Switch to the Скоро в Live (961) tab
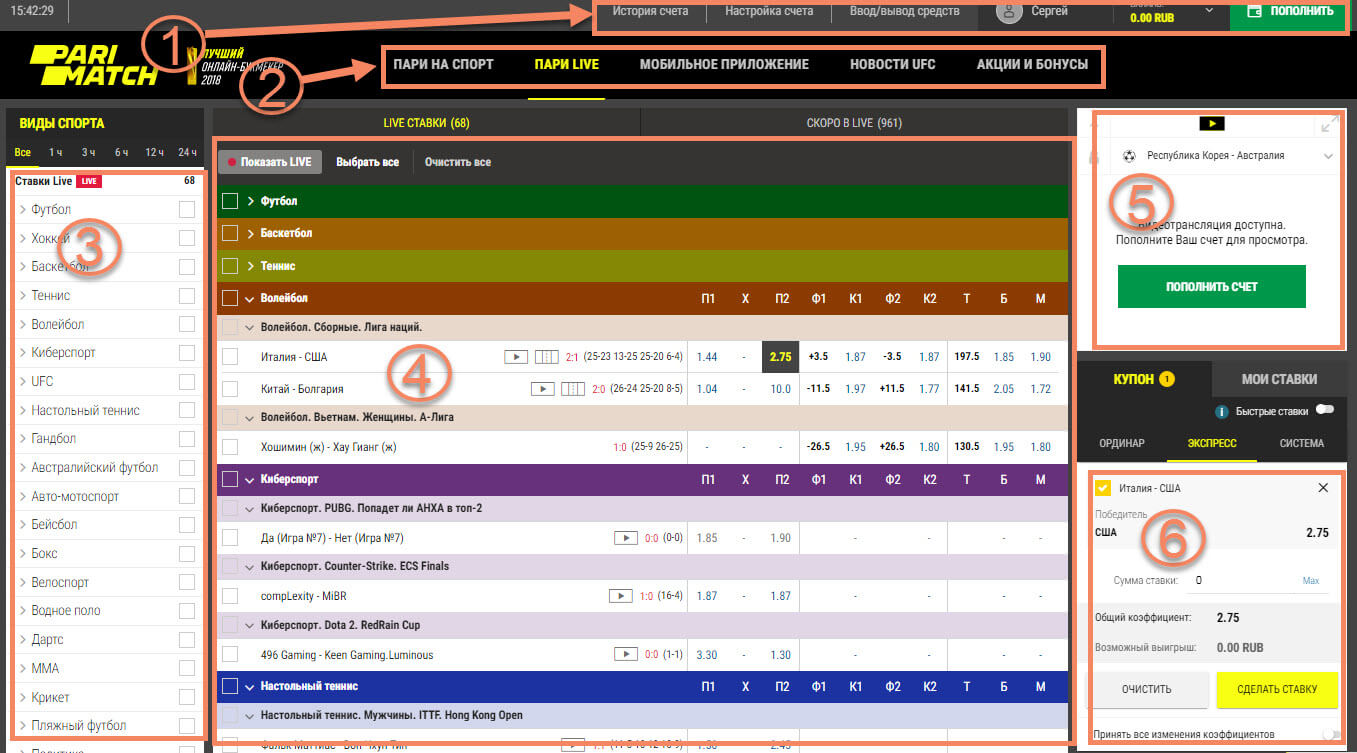 [x=854, y=123]
